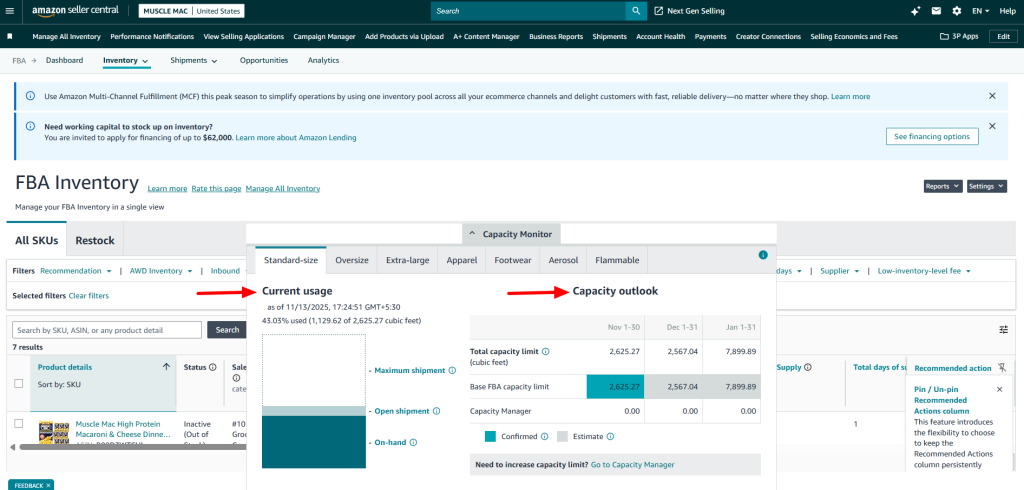
Task: Open the messages envelope icon
Action: [936, 11]
